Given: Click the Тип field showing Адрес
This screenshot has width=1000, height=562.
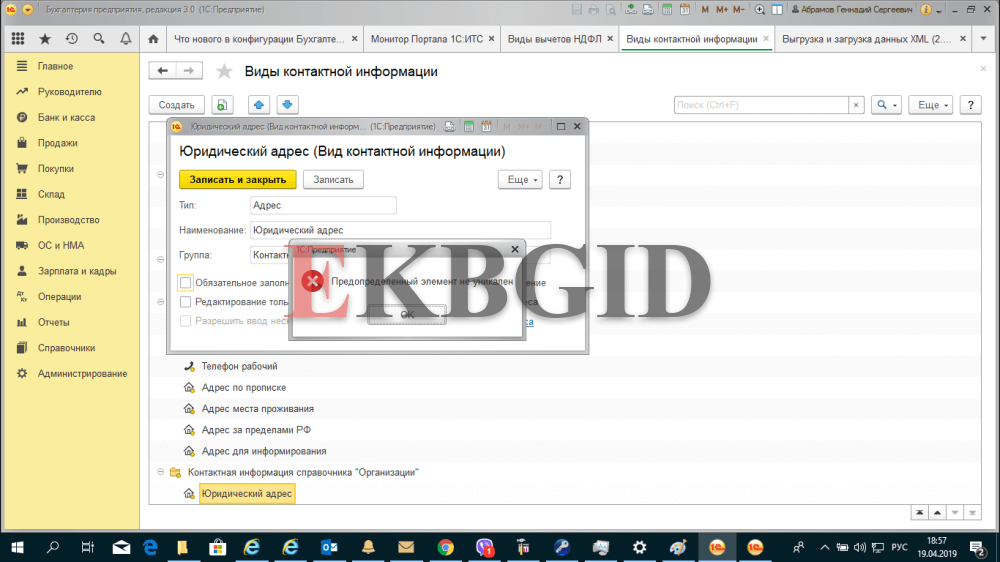Looking at the screenshot, I should (x=323, y=205).
